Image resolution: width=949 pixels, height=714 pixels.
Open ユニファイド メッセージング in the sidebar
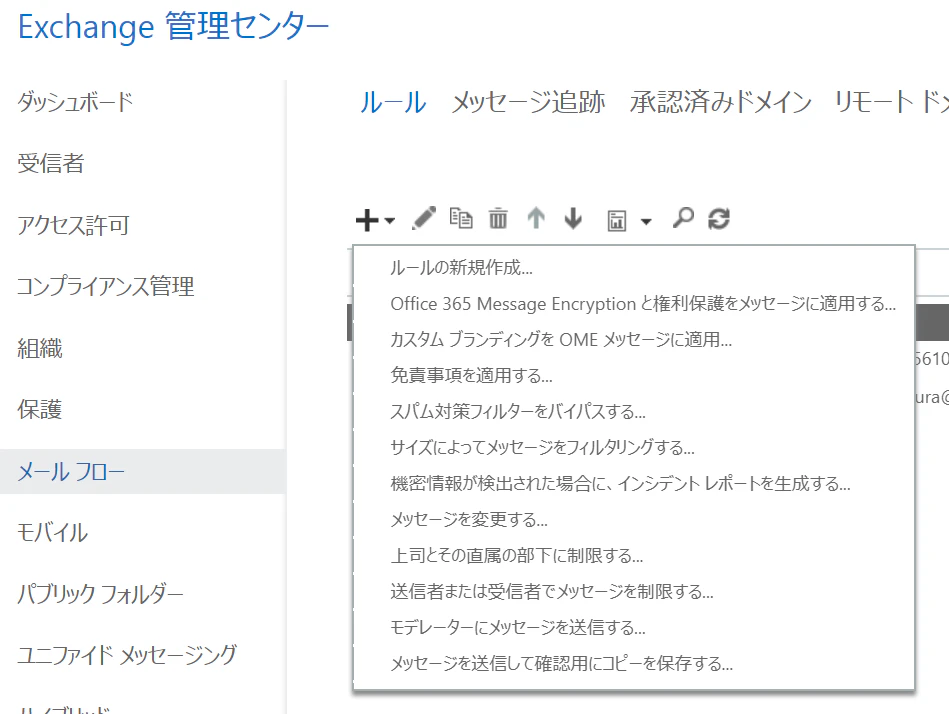click(127, 655)
